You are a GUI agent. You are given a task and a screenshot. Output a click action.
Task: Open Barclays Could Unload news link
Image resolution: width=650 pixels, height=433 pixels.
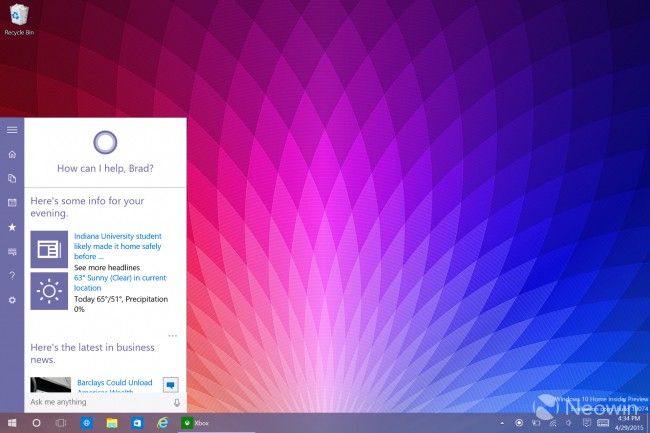point(114,382)
